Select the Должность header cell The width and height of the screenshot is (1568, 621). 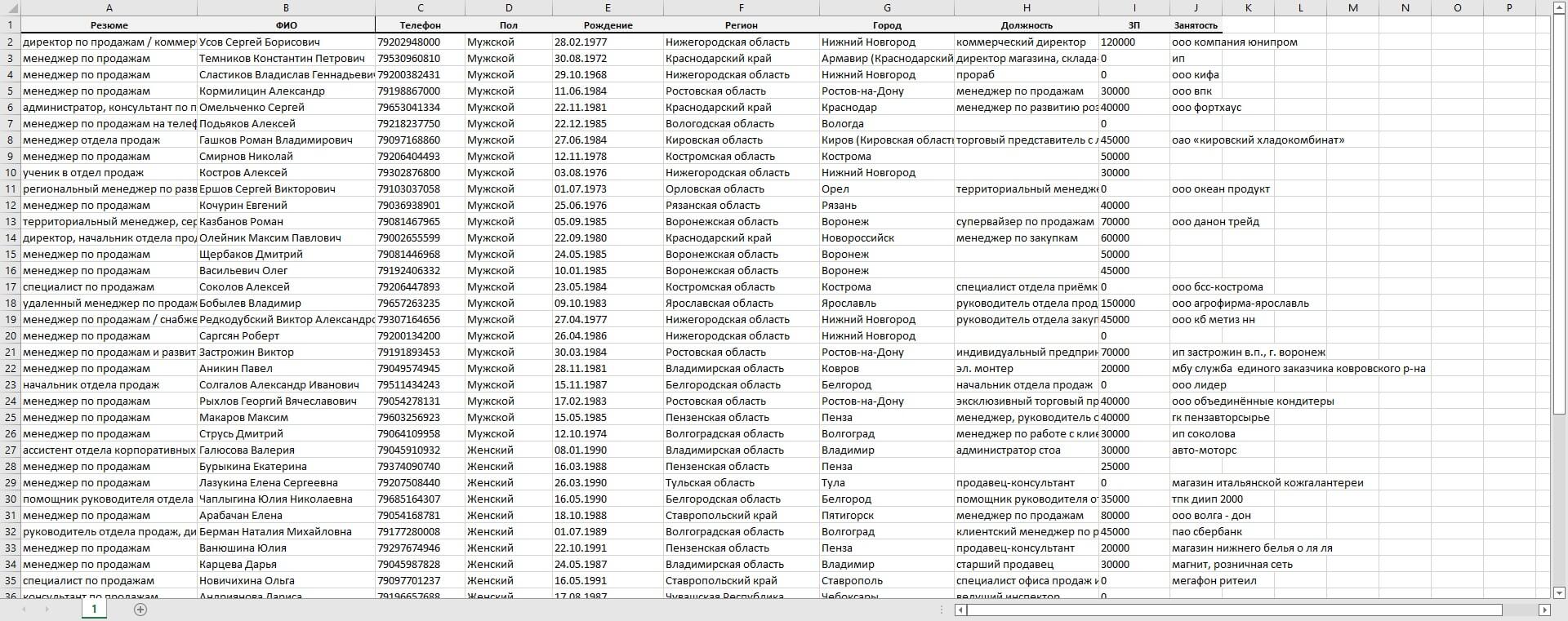(1027, 25)
